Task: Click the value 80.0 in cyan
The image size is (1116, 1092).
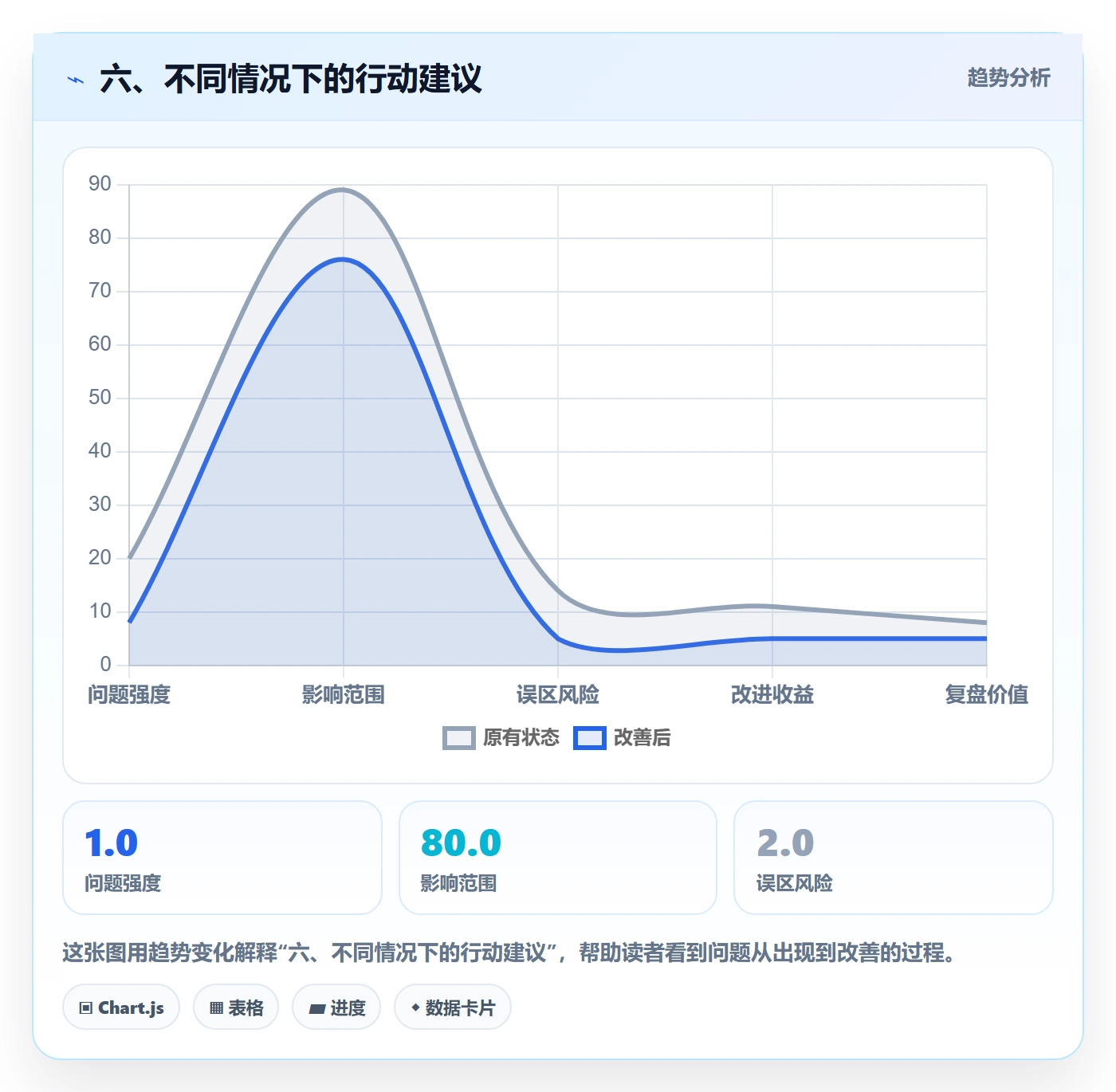Action: point(461,843)
